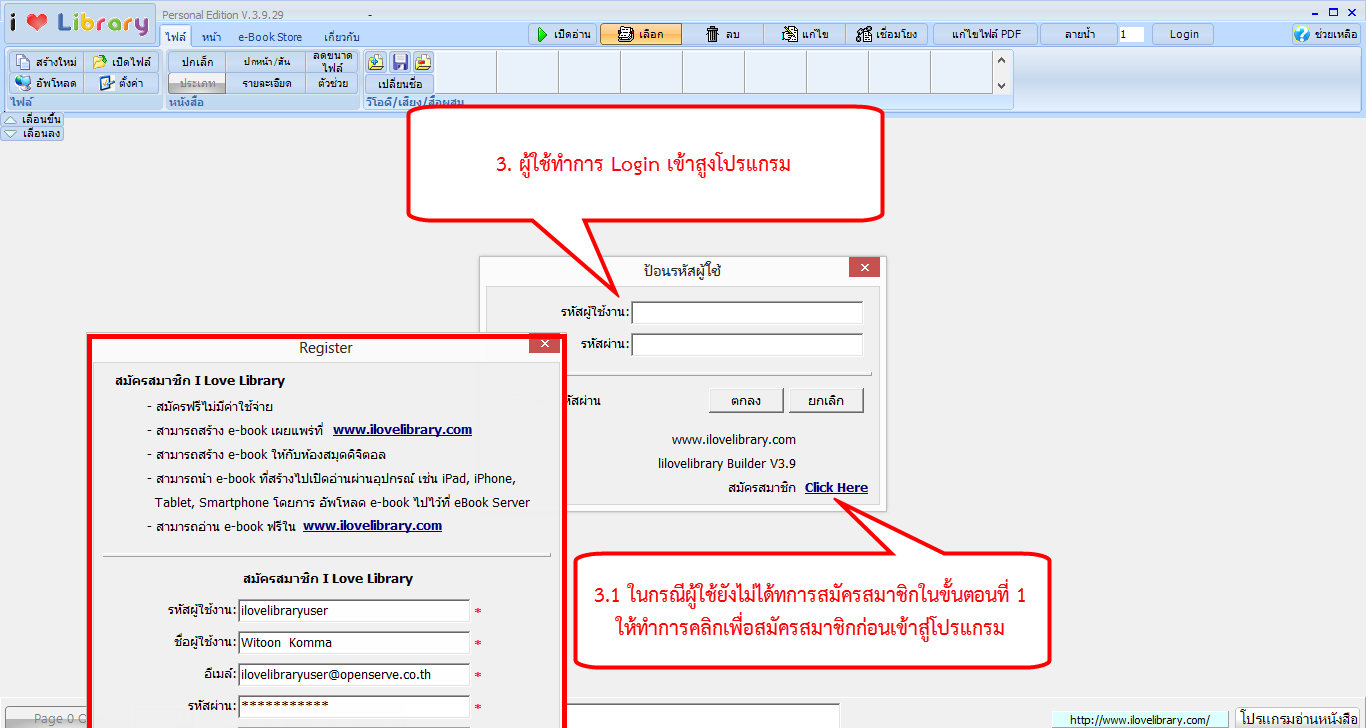Click the ตัวช่วย button
The height and width of the screenshot is (728, 1366).
(331, 83)
